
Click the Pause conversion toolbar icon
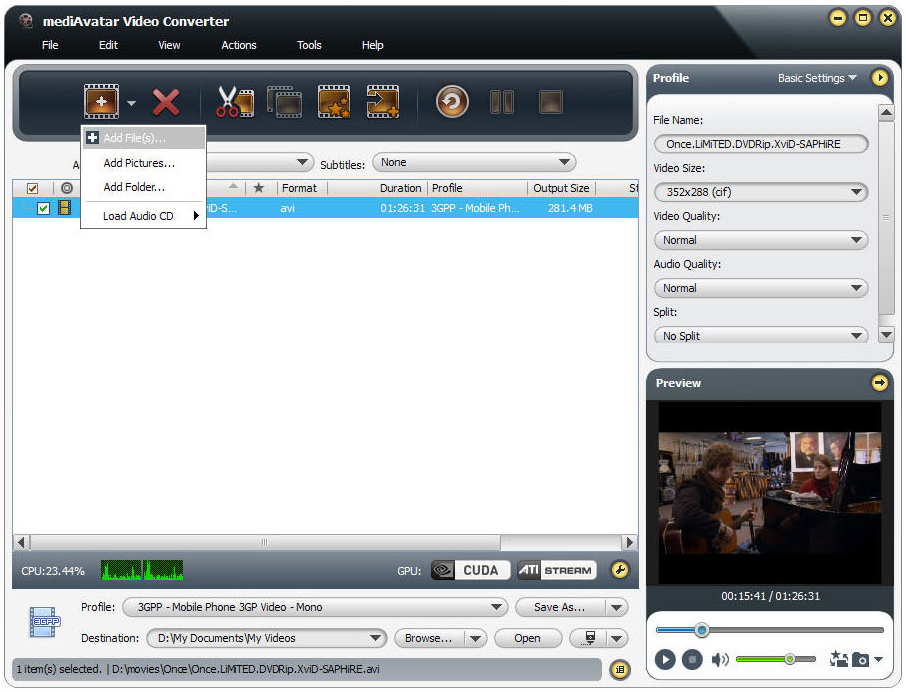[x=502, y=102]
